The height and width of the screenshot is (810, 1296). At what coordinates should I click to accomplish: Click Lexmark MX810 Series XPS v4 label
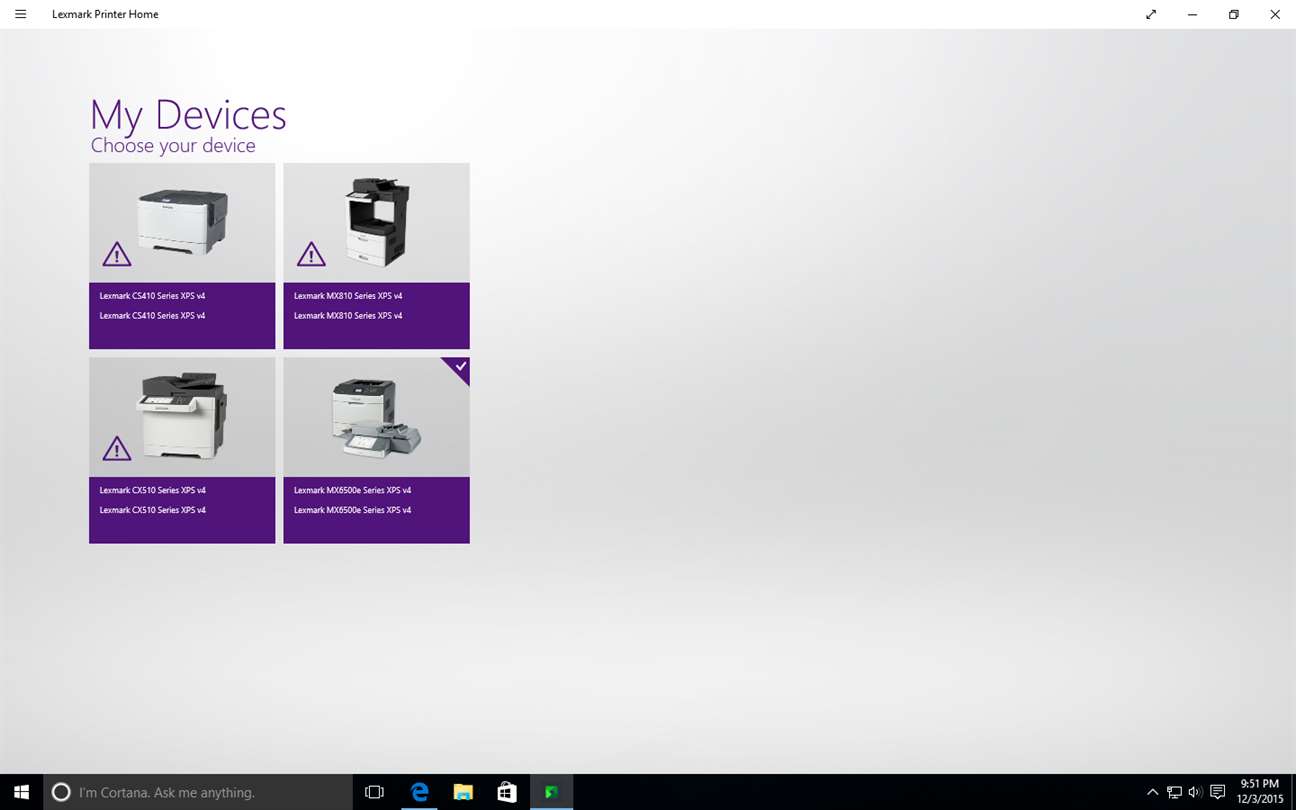[x=348, y=296]
